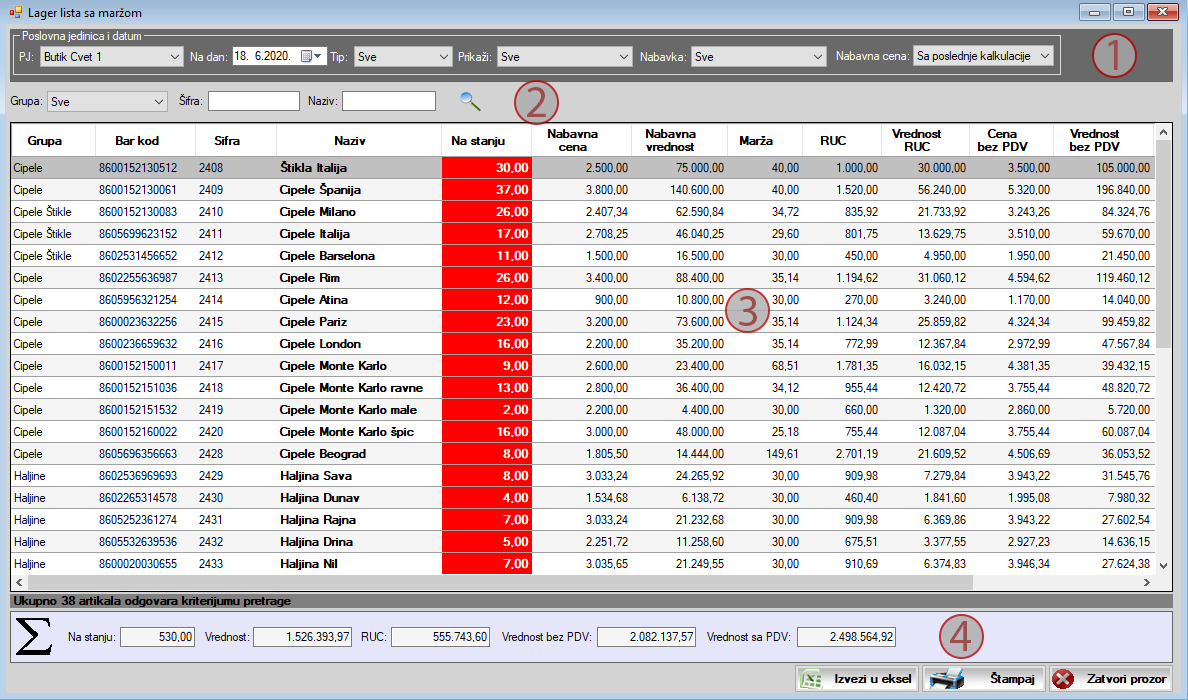Click the Zatvori prozor button
The image size is (1188, 700).
click(1111, 679)
